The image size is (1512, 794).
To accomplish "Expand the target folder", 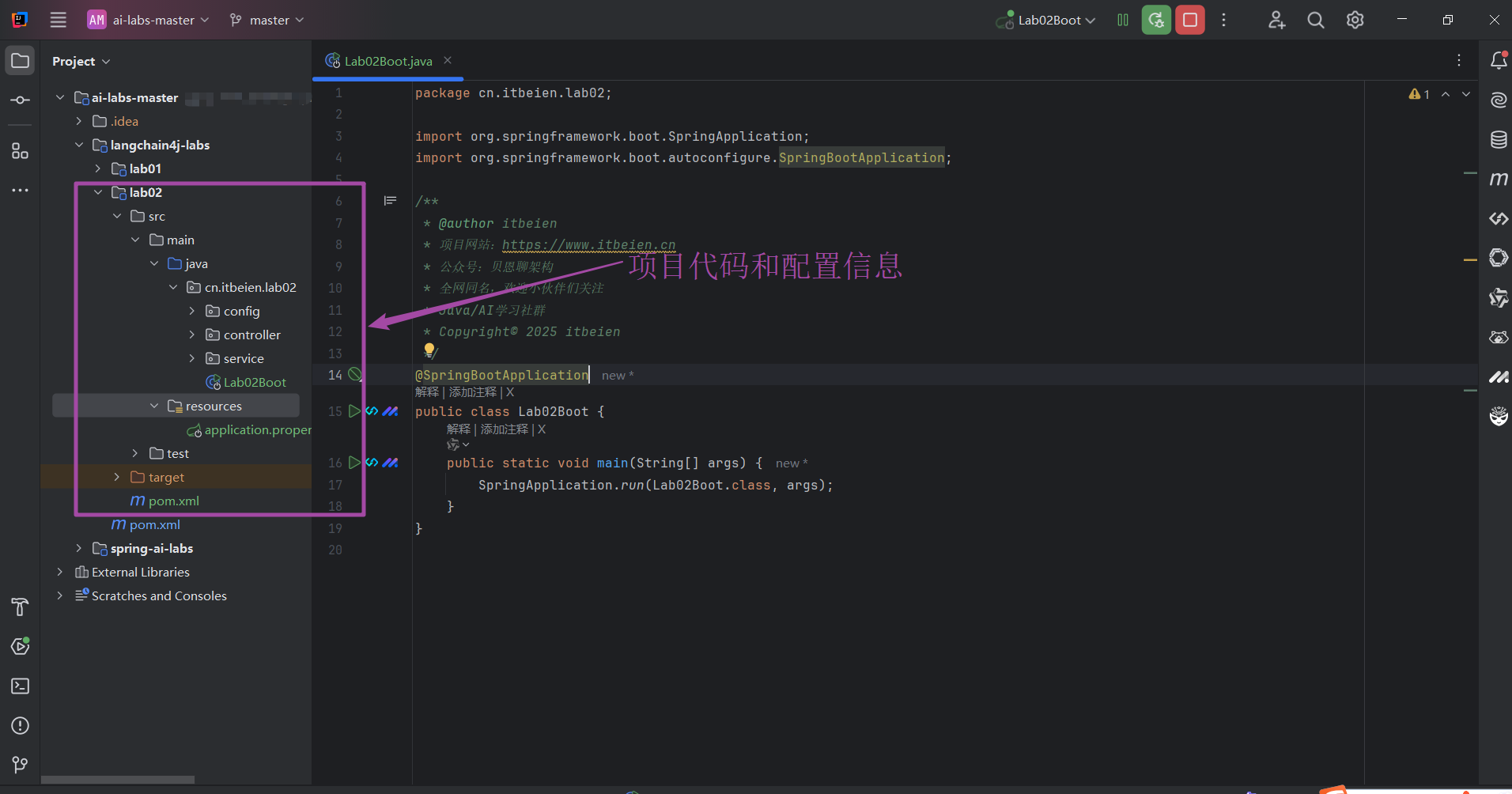I will pos(116,477).
